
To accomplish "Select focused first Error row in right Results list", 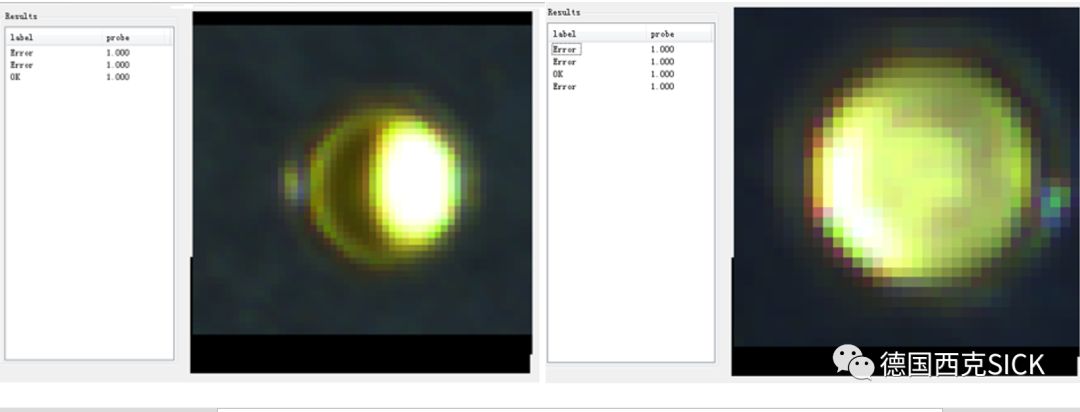I will [x=565, y=49].
